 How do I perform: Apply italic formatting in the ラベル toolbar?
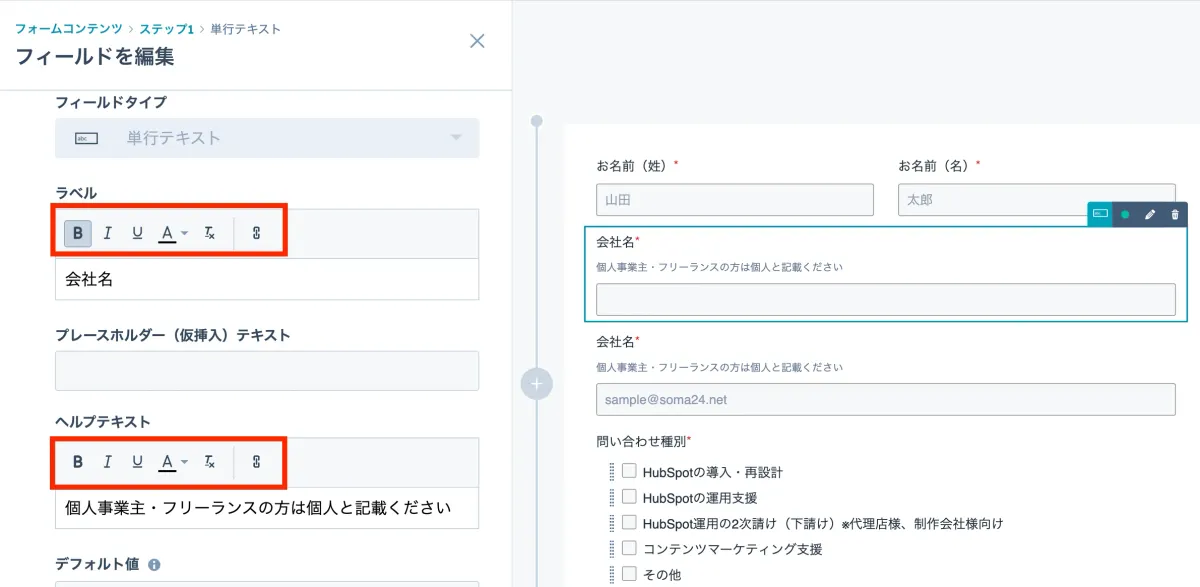point(108,233)
